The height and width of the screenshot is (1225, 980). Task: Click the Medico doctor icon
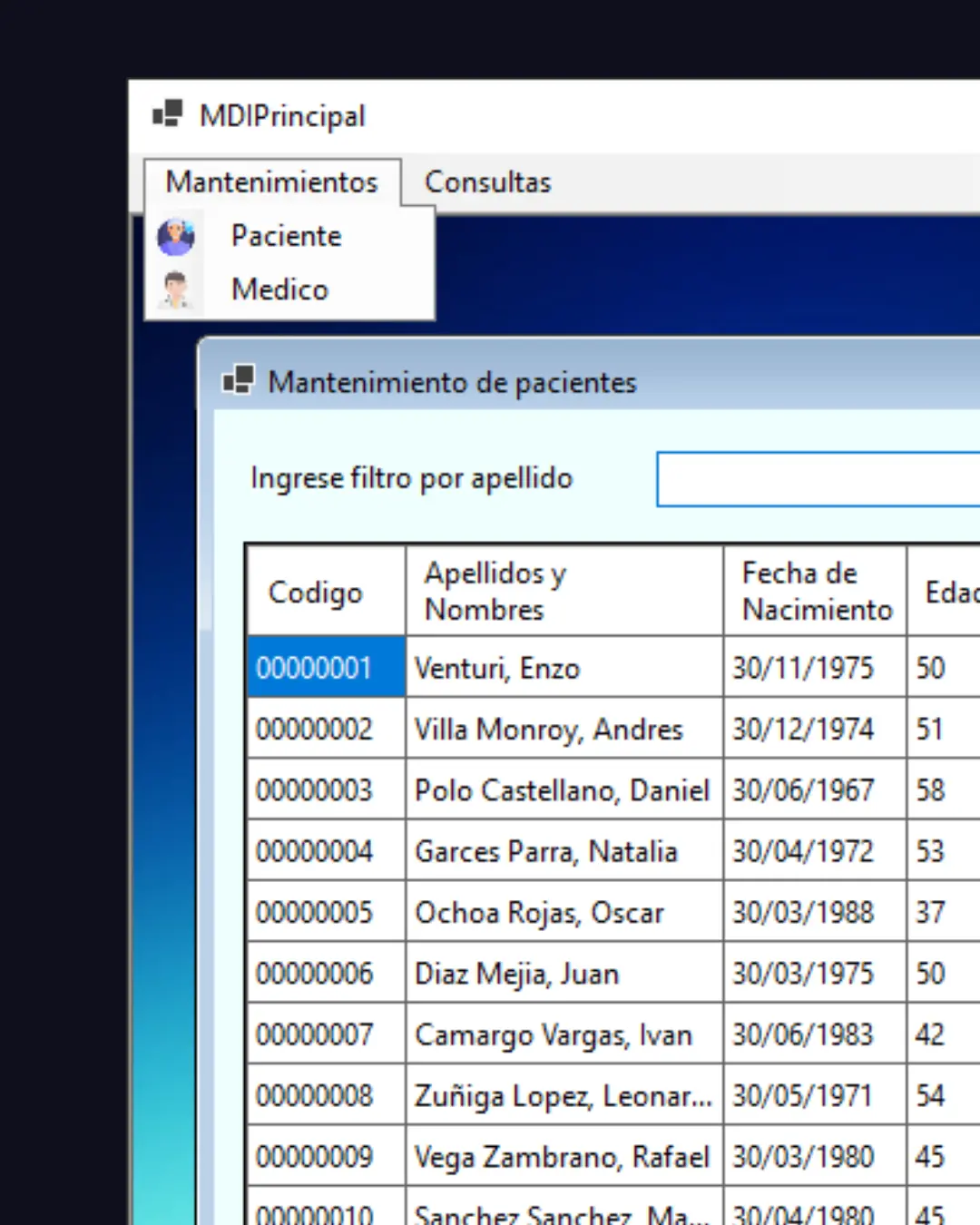click(x=176, y=290)
